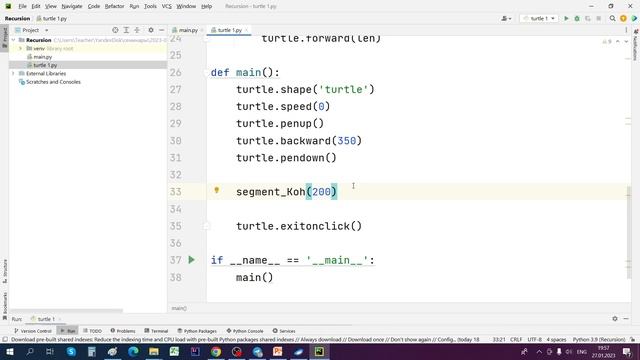640x360 pixels.
Task: Minimize the Run panel
Action: tap(626, 319)
